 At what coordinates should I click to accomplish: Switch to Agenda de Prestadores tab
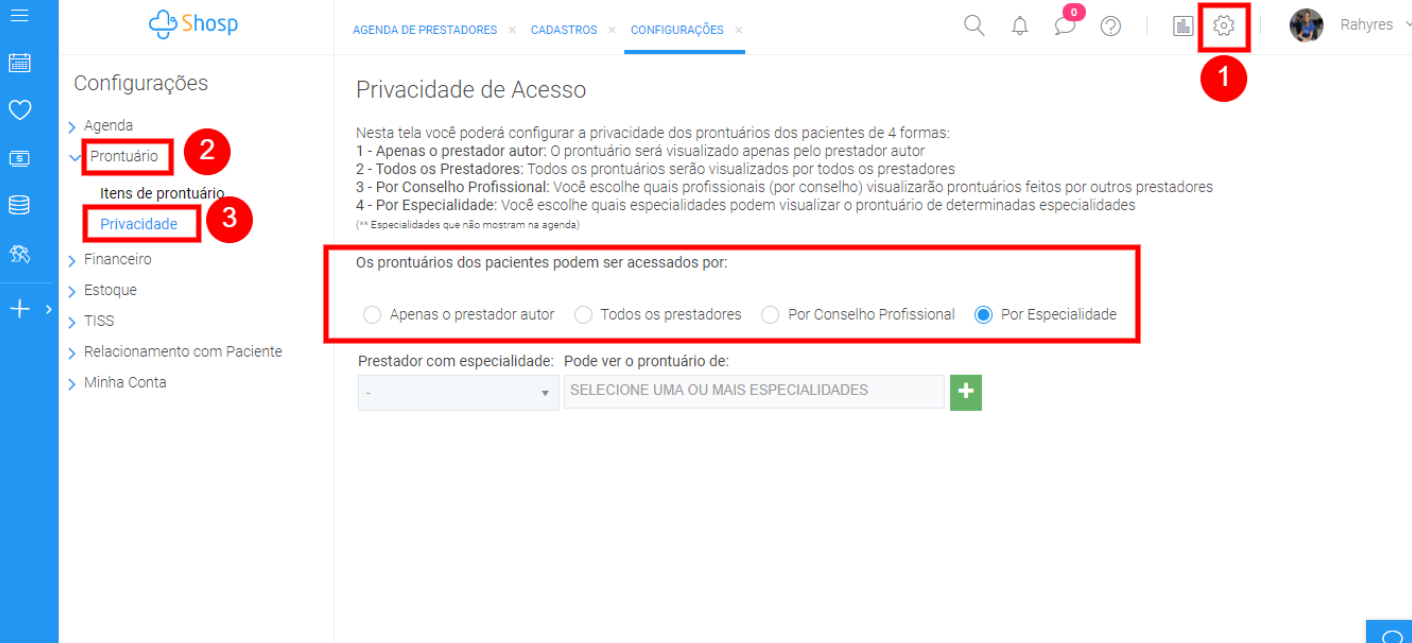pos(424,30)
